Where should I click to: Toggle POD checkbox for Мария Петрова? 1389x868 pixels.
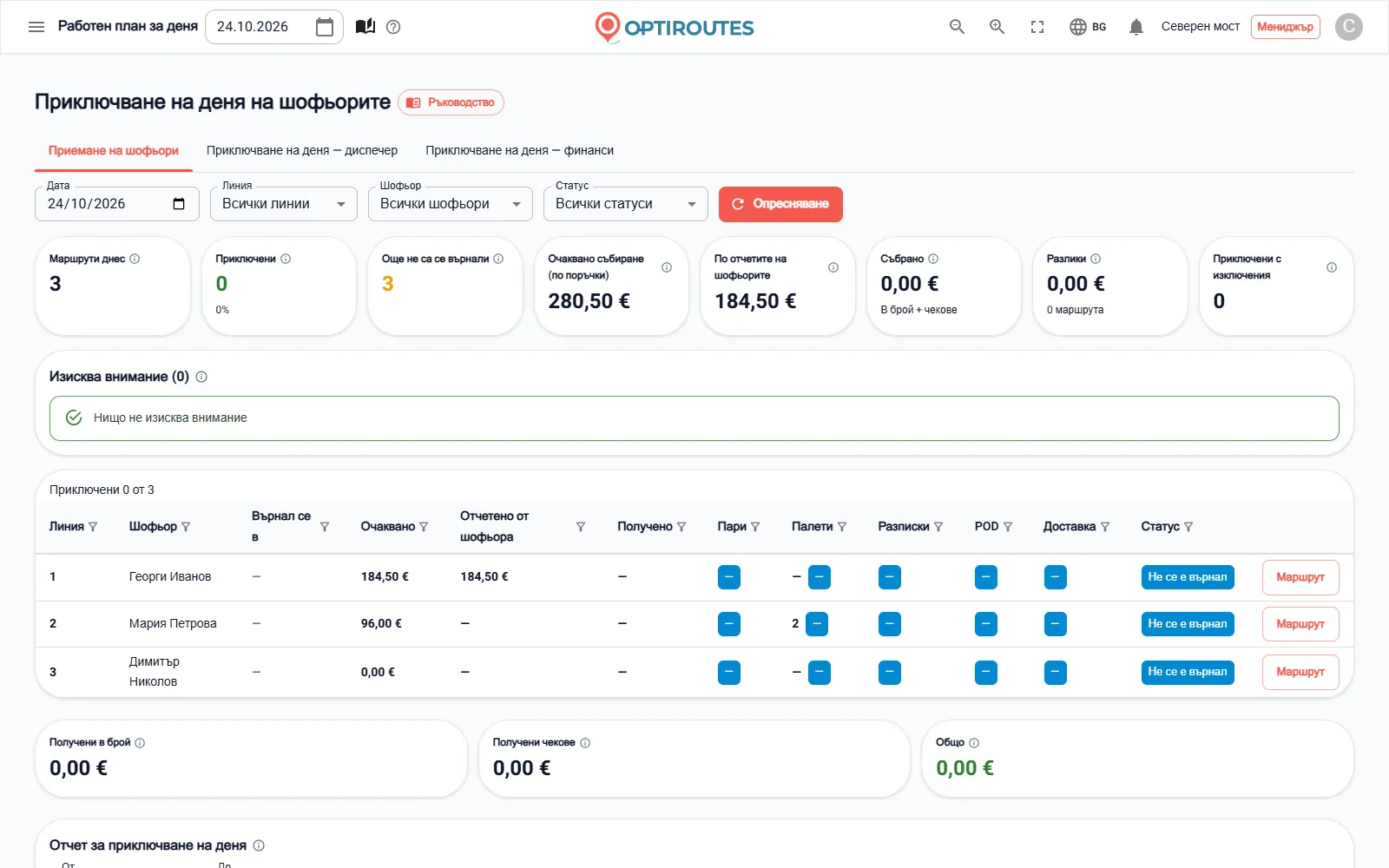986,624
